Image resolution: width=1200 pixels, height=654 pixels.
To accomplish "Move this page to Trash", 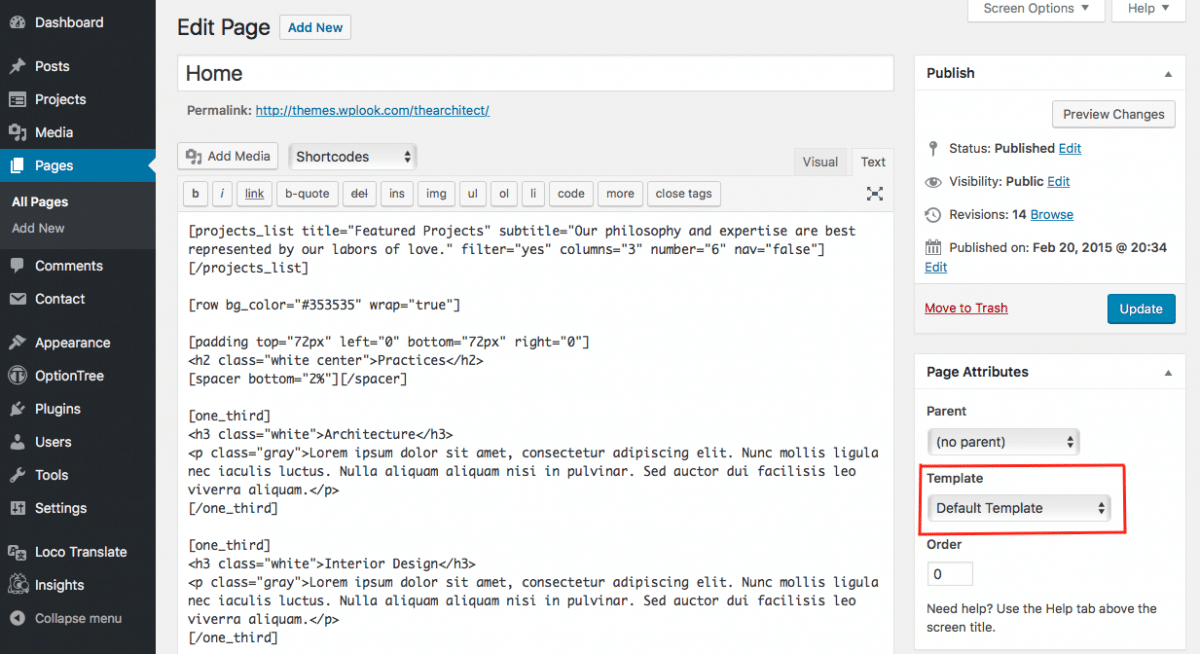I will pyautogui.click(x=965, y=308).
